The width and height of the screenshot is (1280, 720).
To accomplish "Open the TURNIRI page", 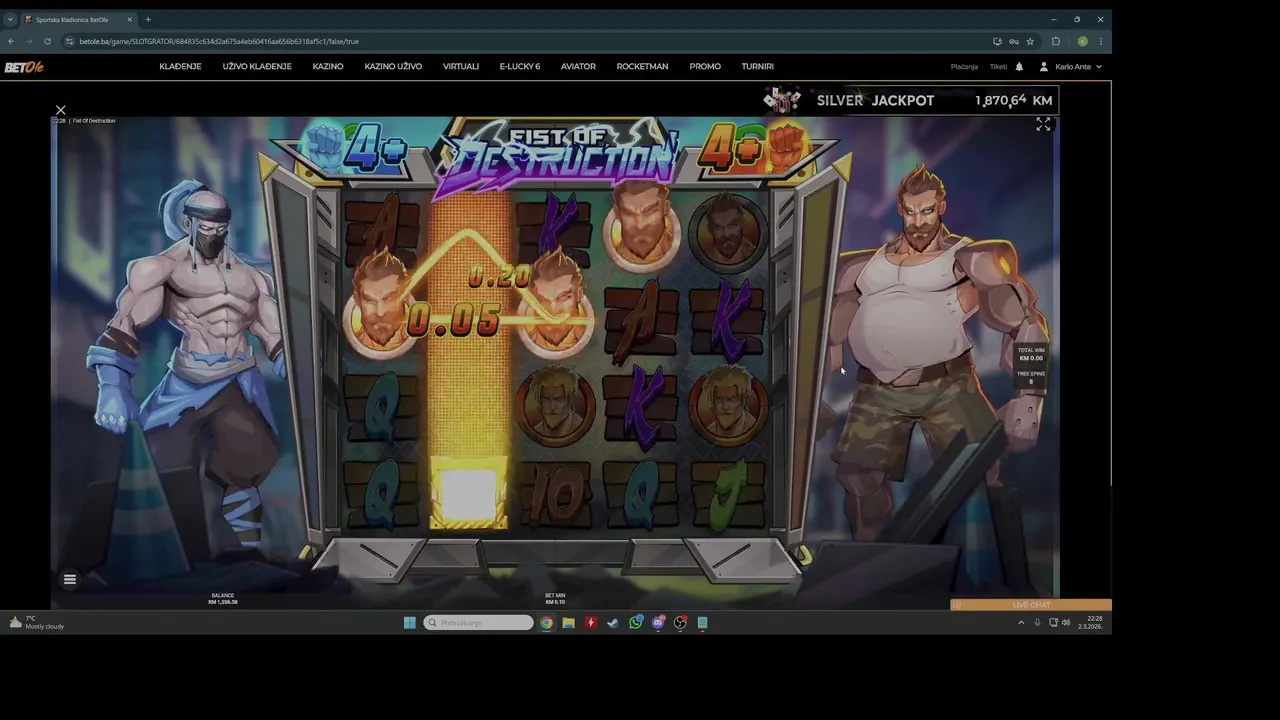I will [x=758, y=67].
